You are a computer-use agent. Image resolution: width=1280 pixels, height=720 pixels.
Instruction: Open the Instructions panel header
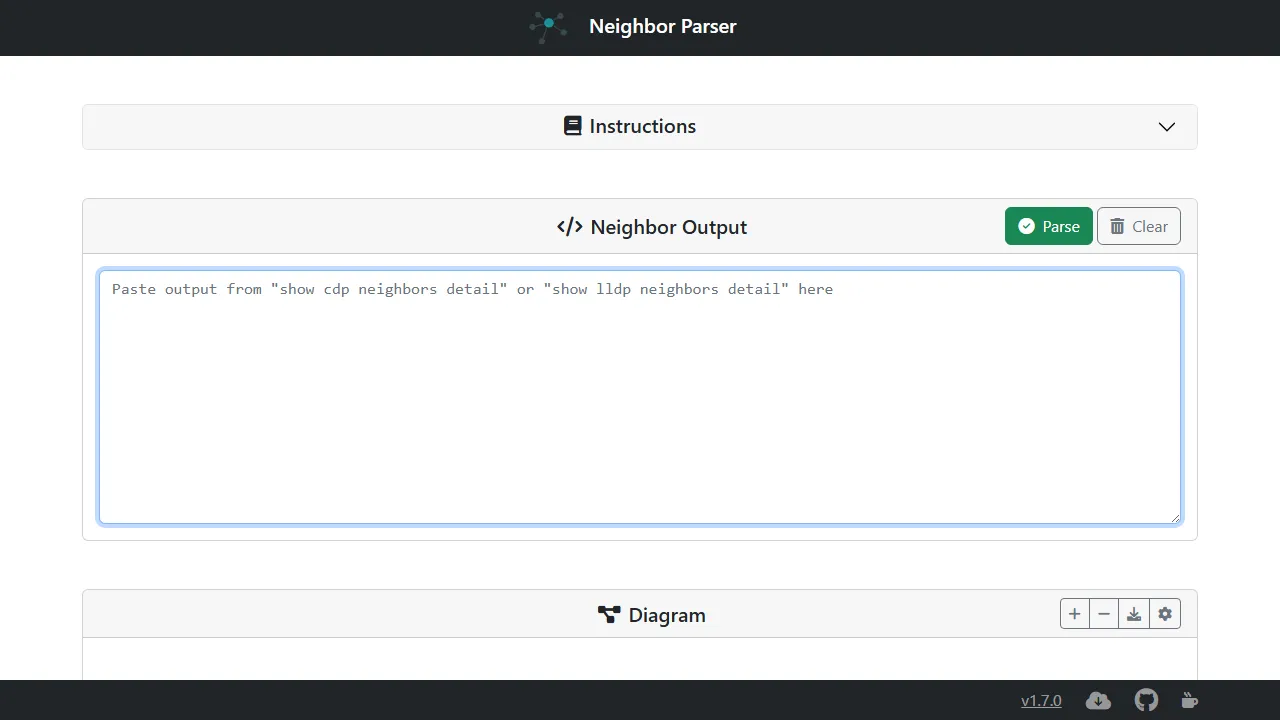click(639, 126)
